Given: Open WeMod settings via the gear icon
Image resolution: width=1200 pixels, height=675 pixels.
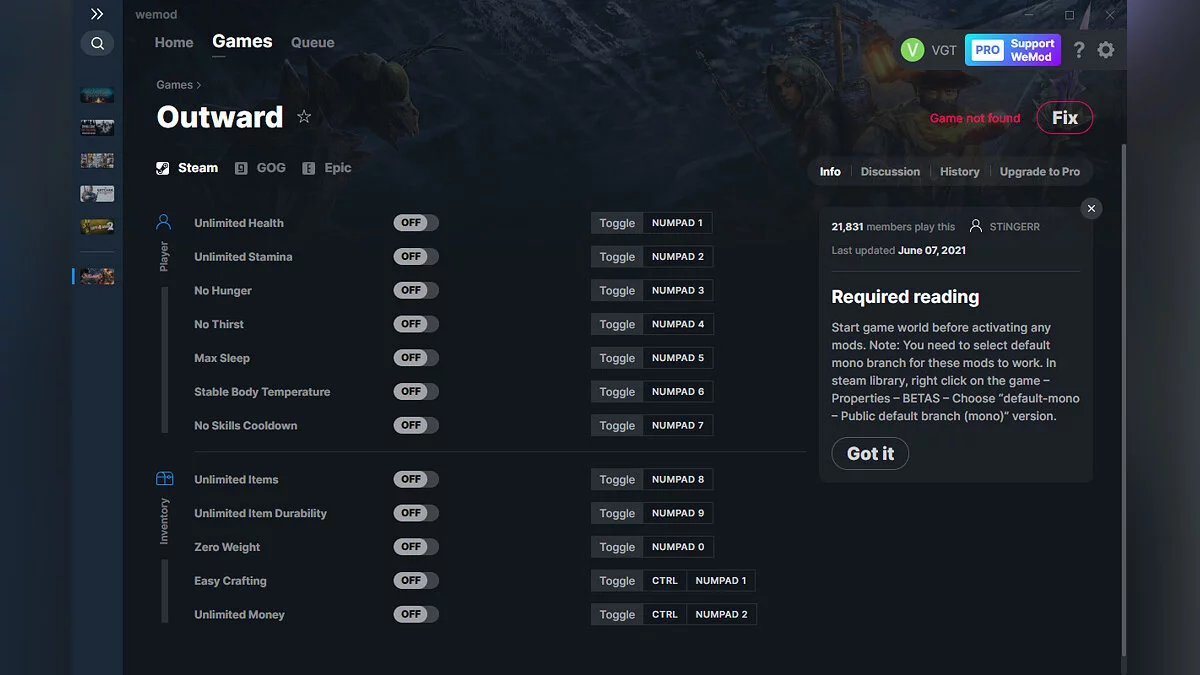Looking at the screenshot, I should [x=1106, y=49].
